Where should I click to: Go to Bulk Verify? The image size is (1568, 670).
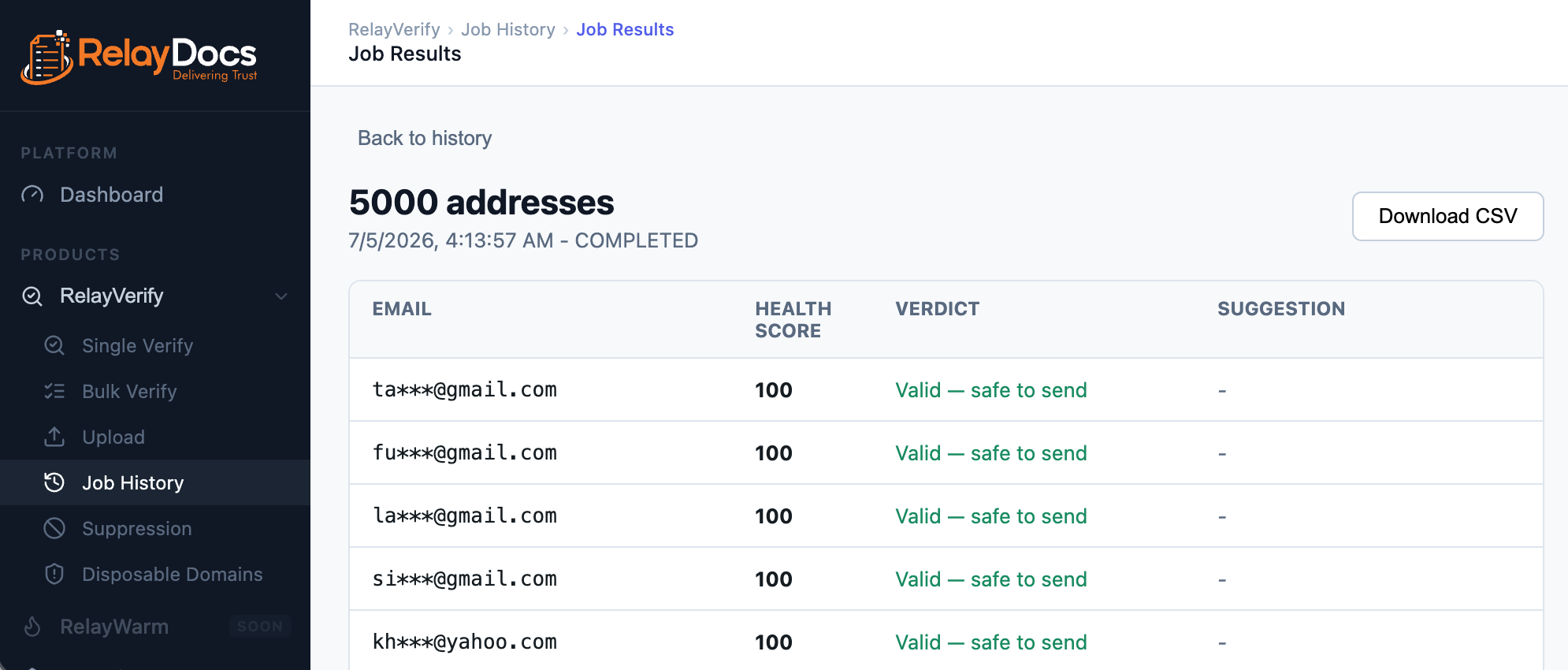(x=129, y=392)
